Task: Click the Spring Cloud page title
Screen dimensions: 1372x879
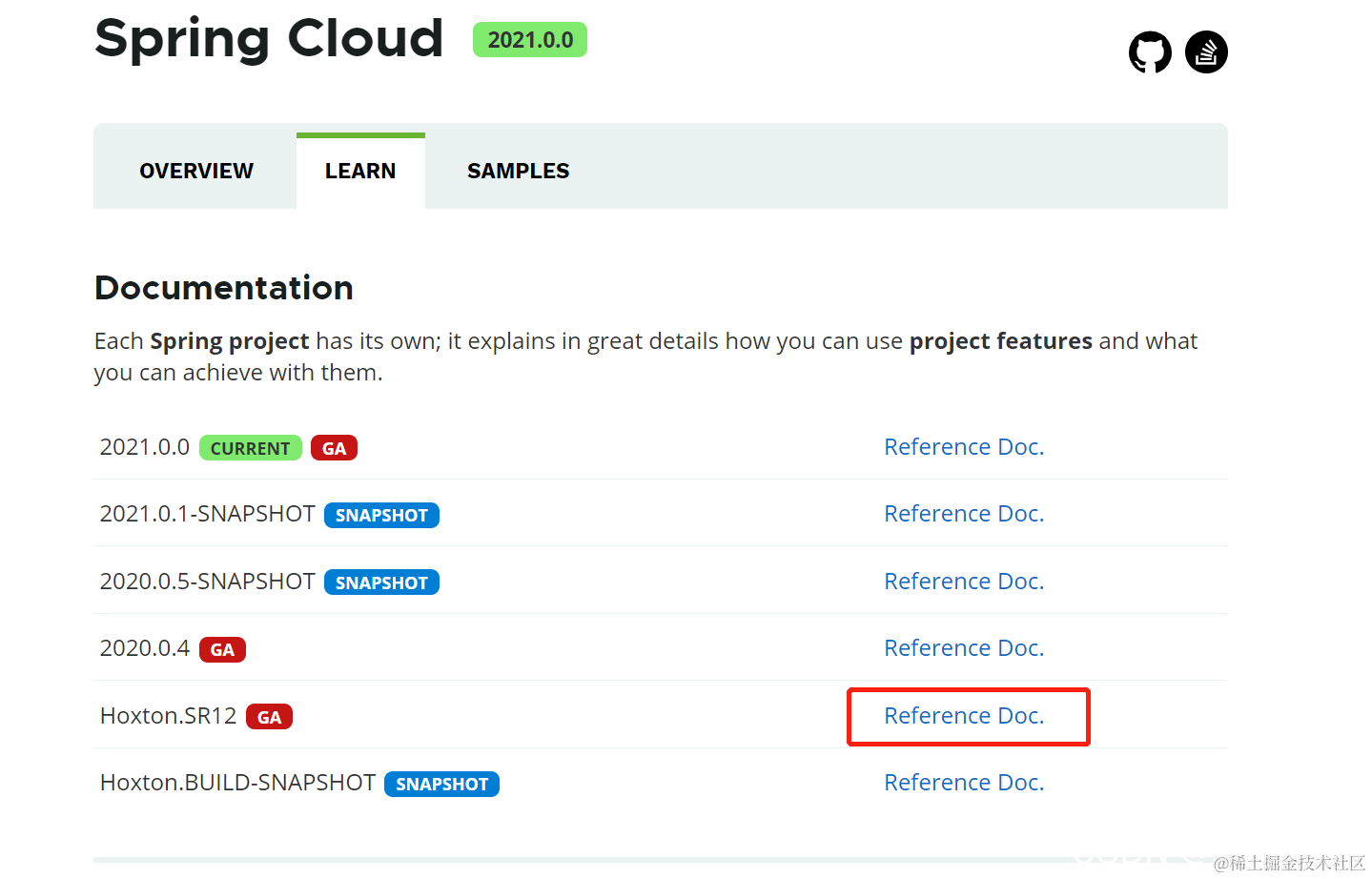Action: click(269, 39)
